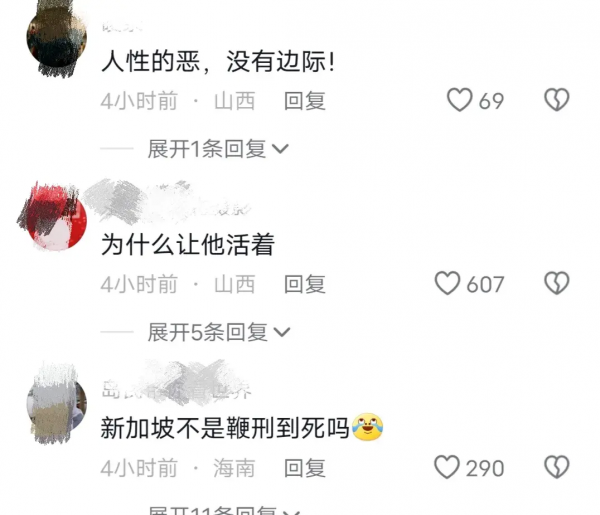Reply to the '人性的恶，没有边际' comment

click(305, 101)
